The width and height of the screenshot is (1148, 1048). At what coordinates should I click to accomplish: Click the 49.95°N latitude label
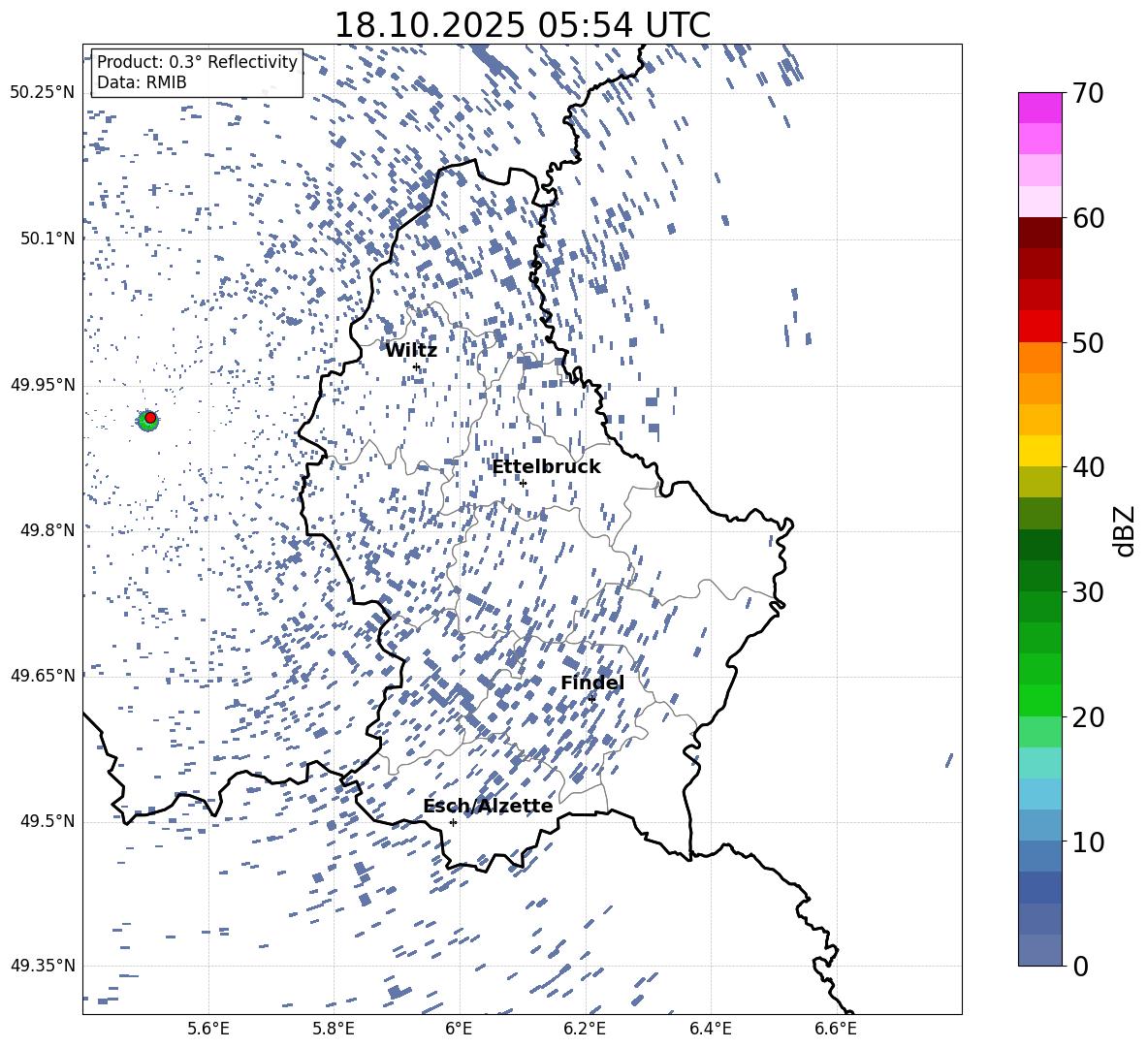(43, 385)
